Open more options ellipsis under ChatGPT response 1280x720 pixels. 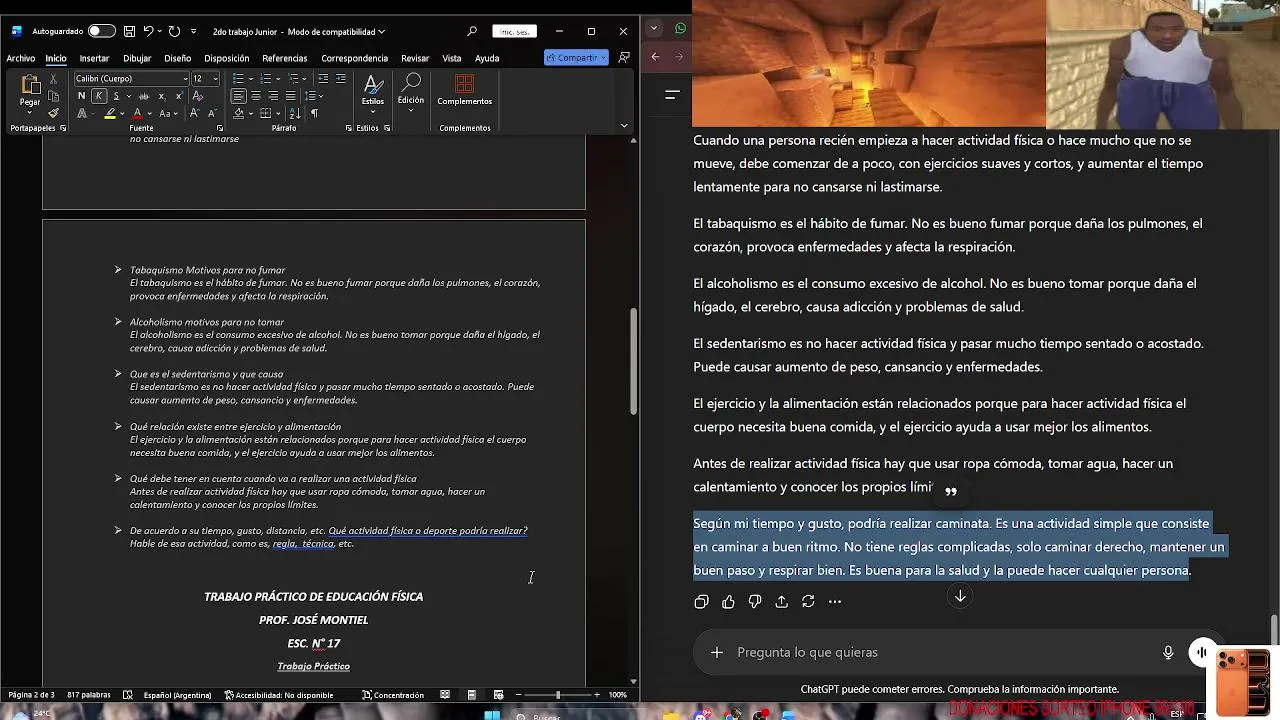click(x=835, y=601)
